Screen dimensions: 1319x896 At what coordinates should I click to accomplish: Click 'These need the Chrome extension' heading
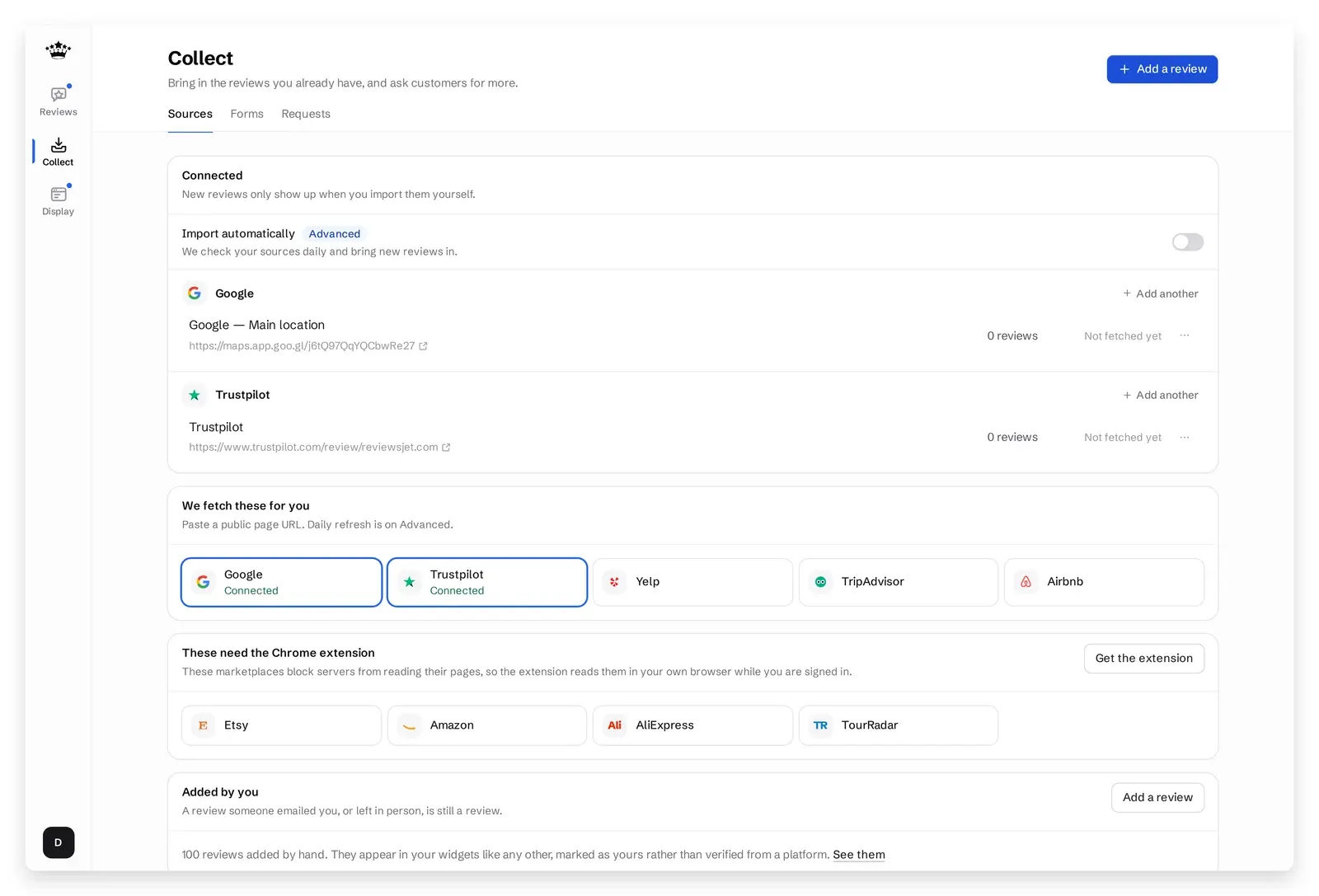[x=279, y=653]
